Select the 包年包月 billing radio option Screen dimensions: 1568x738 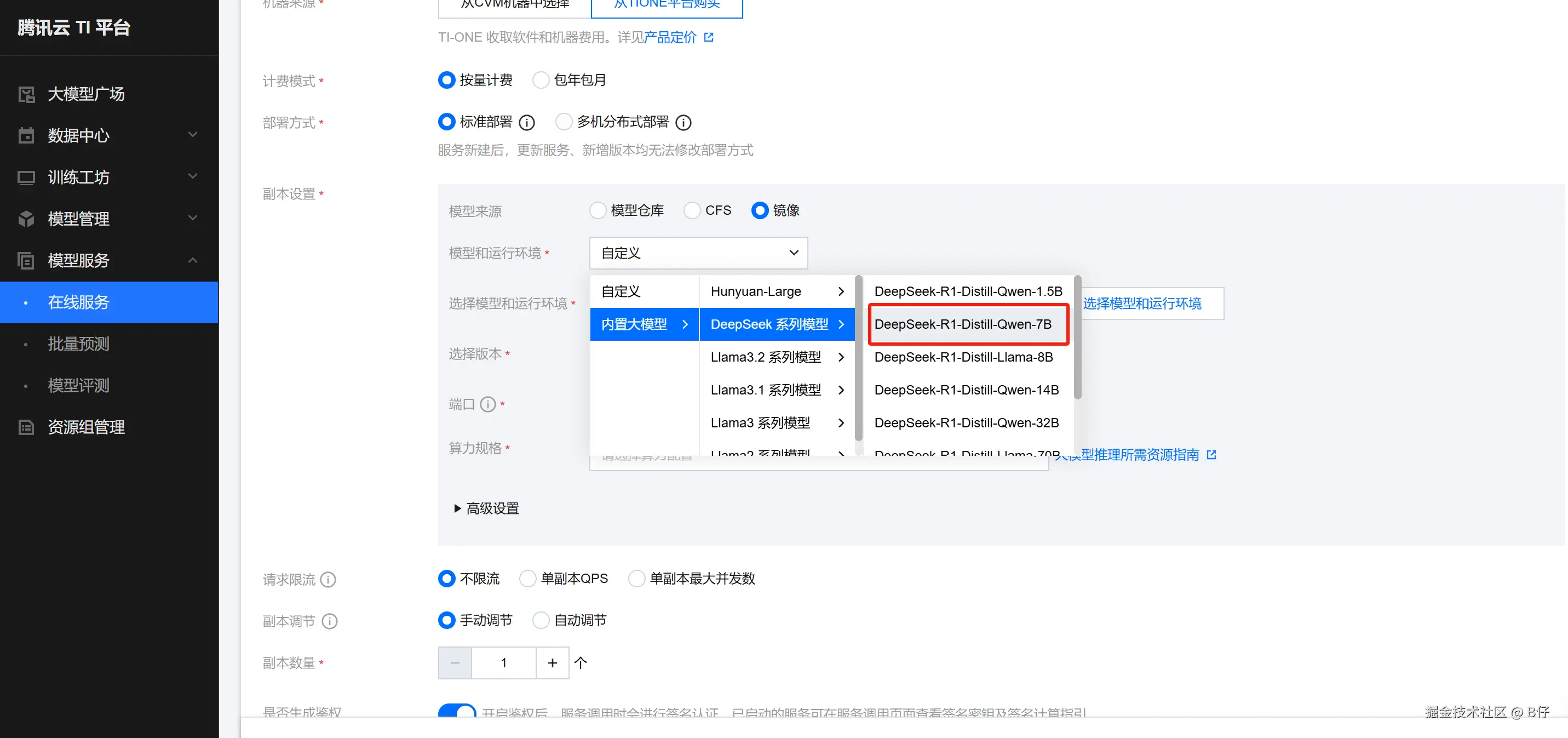click(x=541, y=81)
